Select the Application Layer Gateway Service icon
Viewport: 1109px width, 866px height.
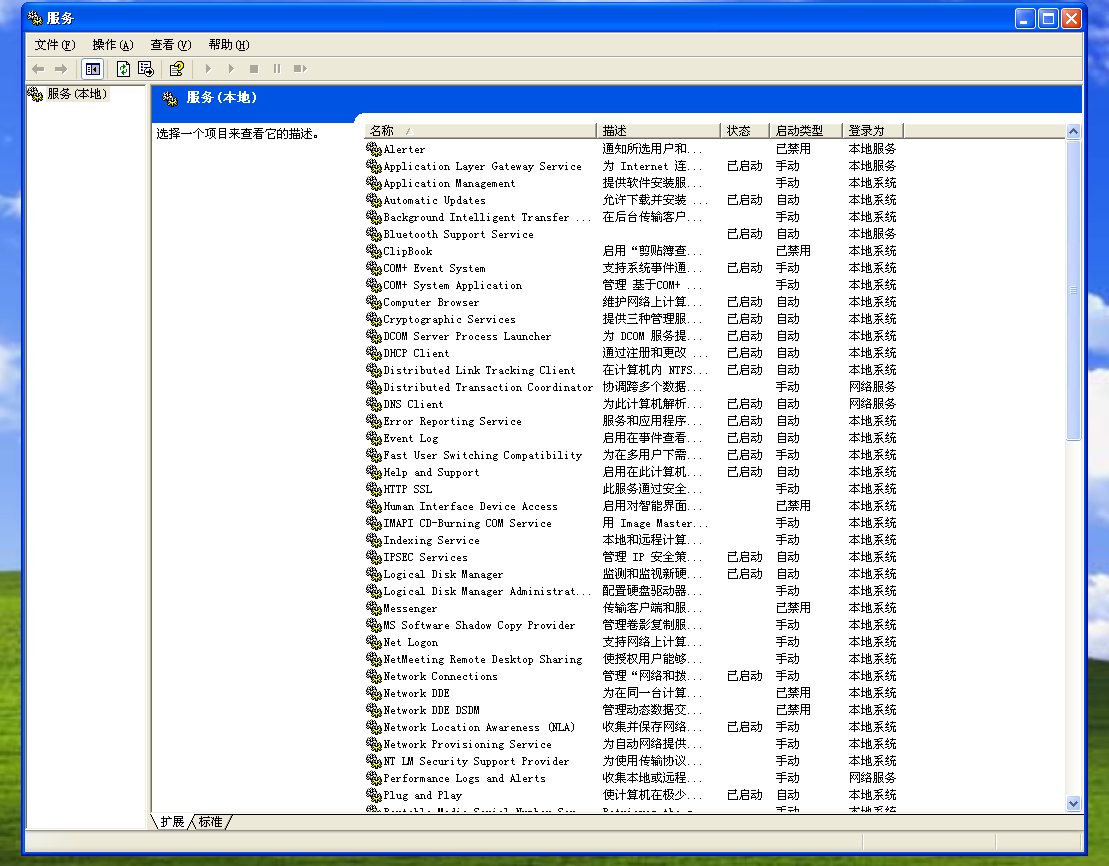pyautogui.click(x=373, y=166)
